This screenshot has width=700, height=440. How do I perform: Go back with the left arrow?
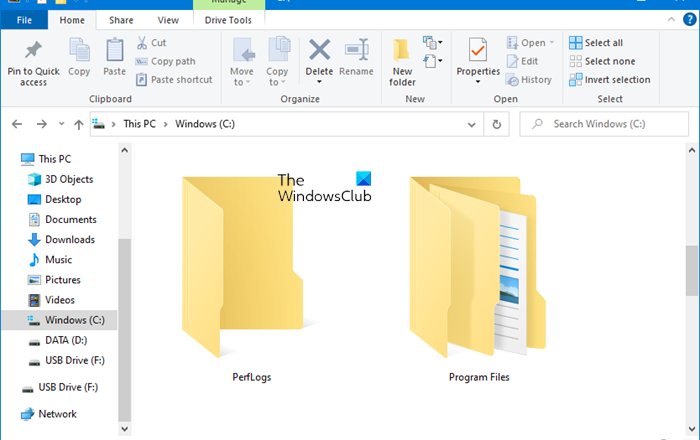coord(17,124)
